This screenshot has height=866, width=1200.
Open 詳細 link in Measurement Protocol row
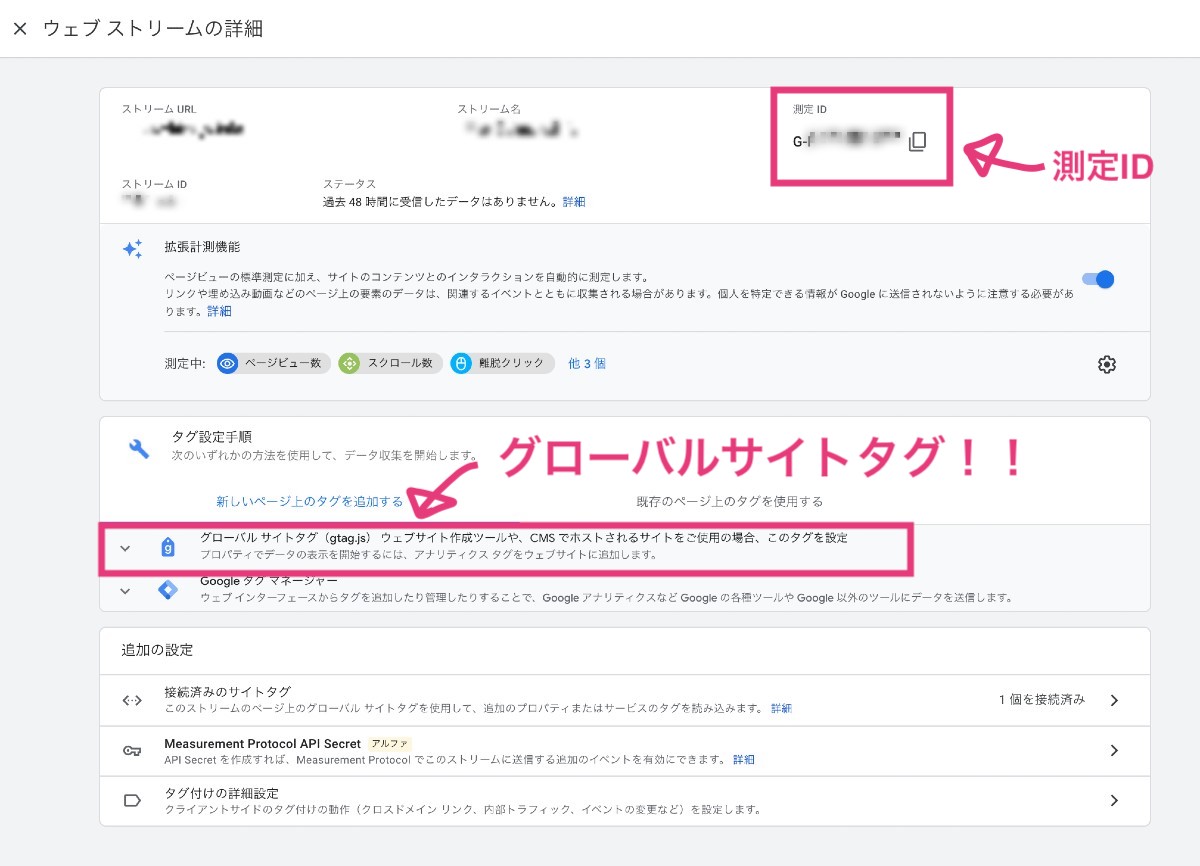(744, 760)
